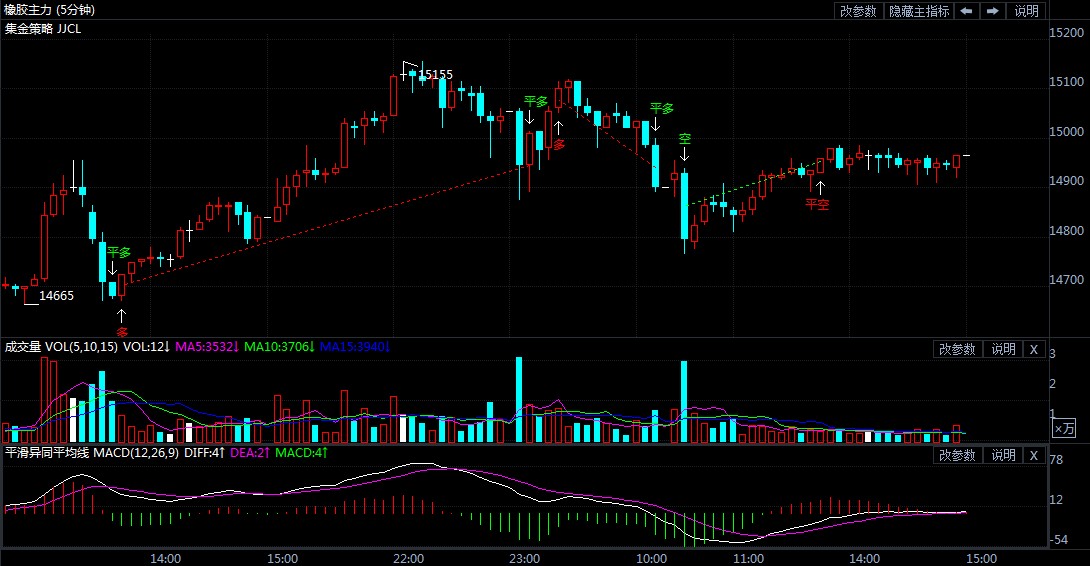The image size is (1090, 566).
Task: Click the 平滑异同平均线 MACD(12,26,9) label
Action: coord(92,453)
